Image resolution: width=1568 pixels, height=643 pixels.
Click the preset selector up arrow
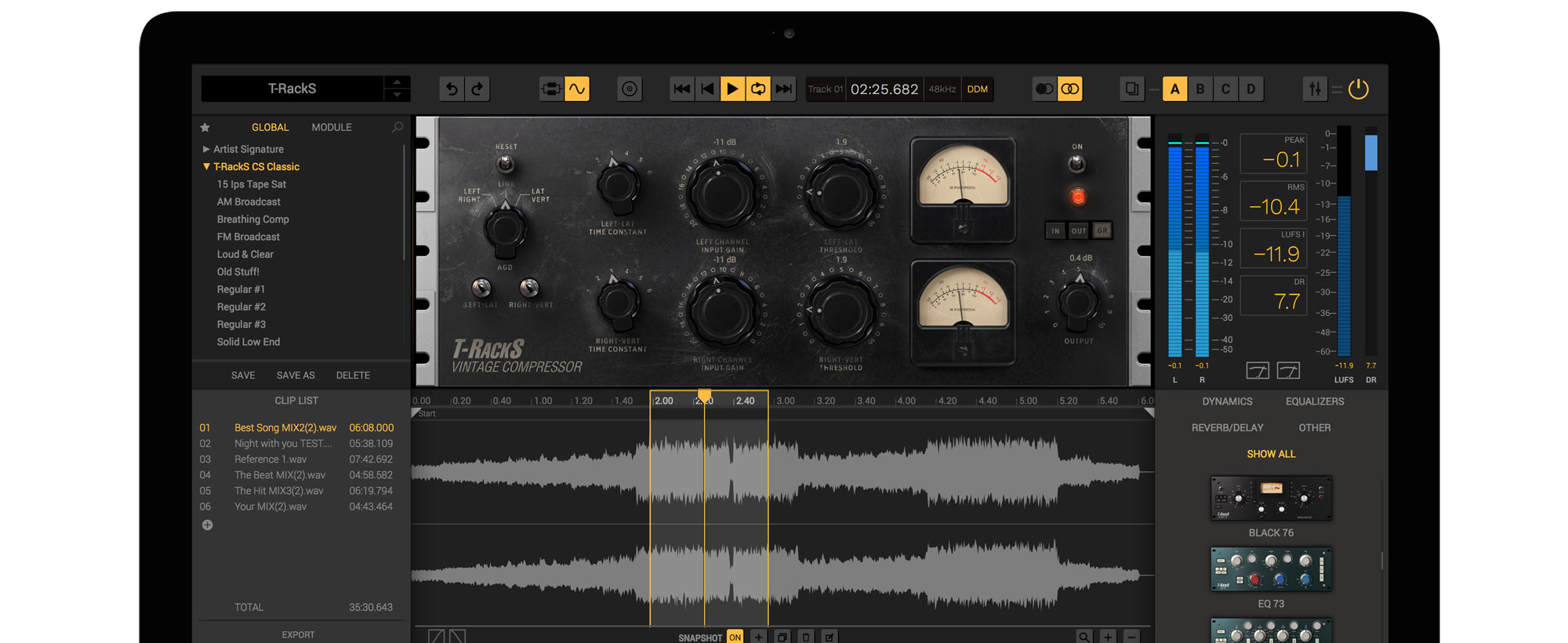tap(397, 82)
